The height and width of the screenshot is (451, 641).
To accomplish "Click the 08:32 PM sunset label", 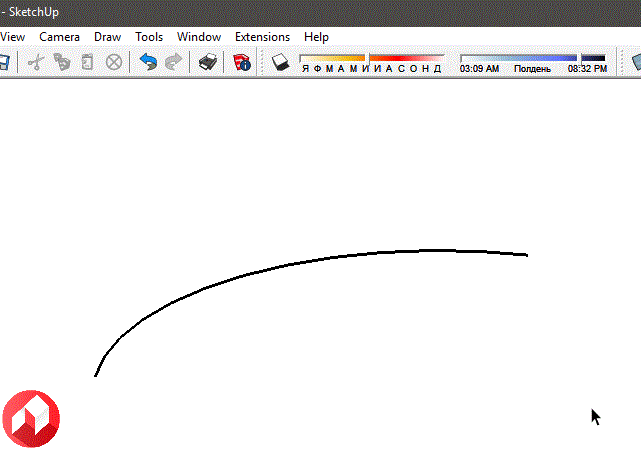I will pyautogui.click(x=587, y=69).
